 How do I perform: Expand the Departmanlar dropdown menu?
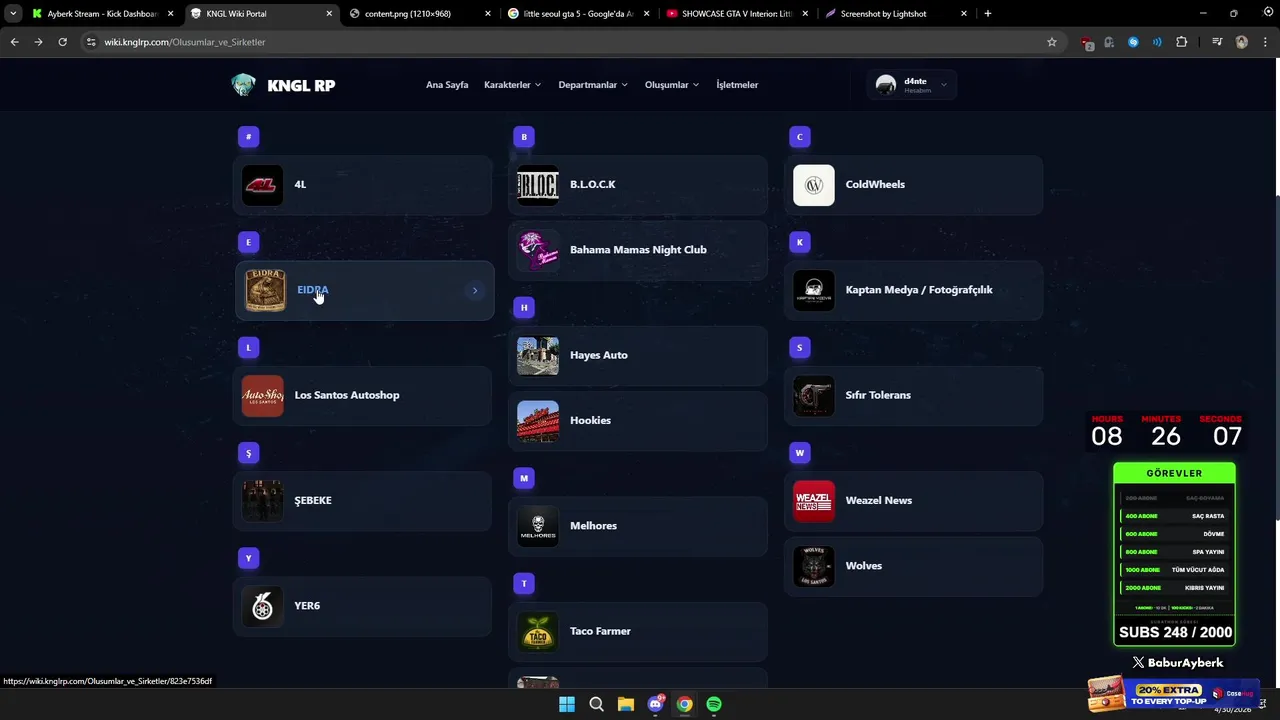[593, 85]
